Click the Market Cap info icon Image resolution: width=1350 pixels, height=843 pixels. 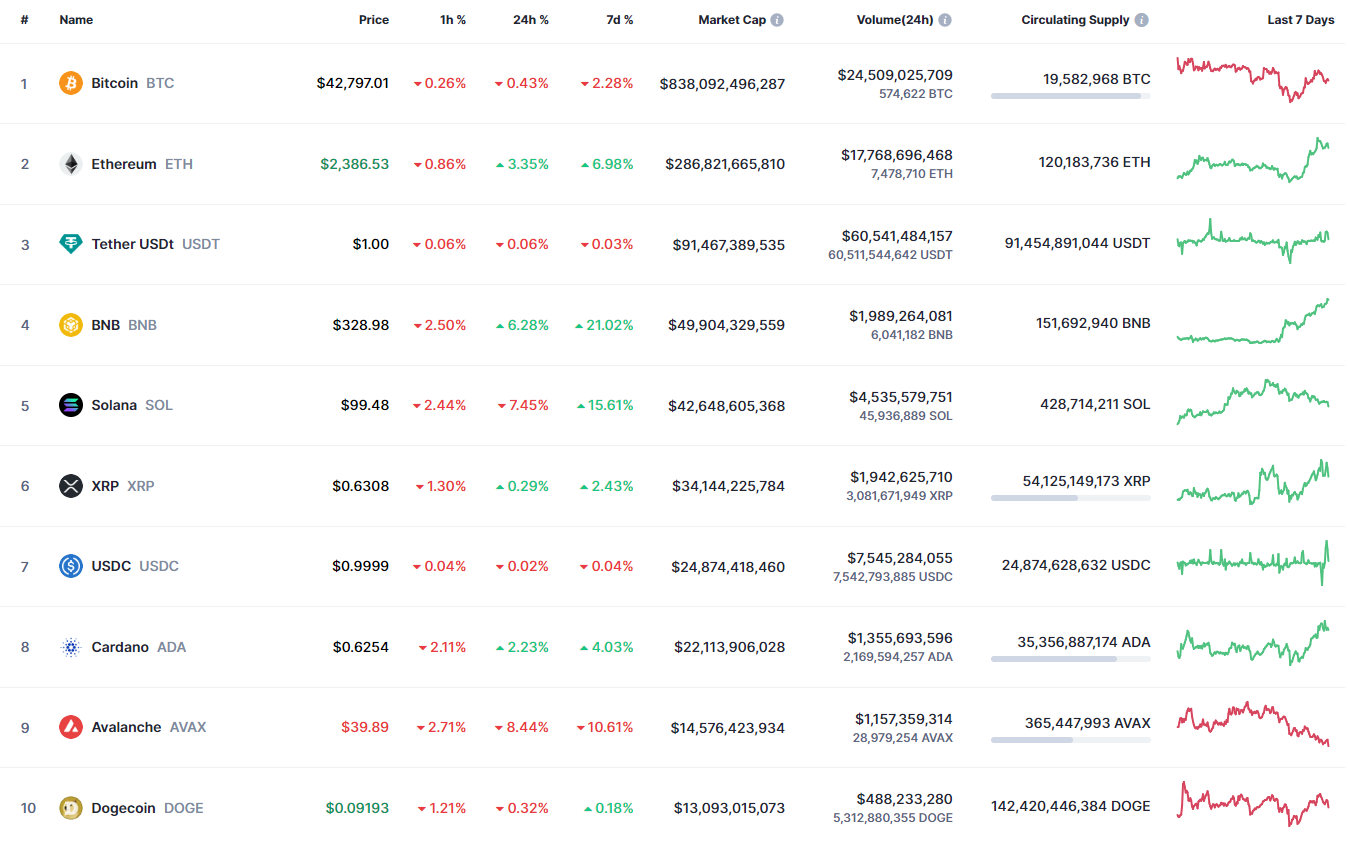tap(777, 20)
